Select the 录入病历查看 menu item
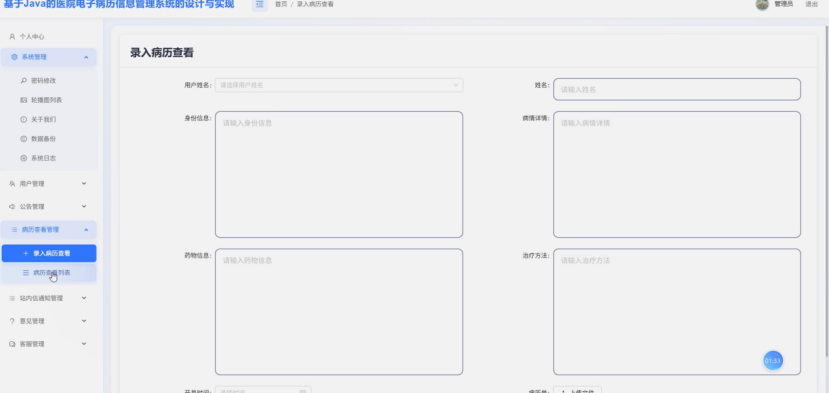829x393 pixels. tap(49, 253)
